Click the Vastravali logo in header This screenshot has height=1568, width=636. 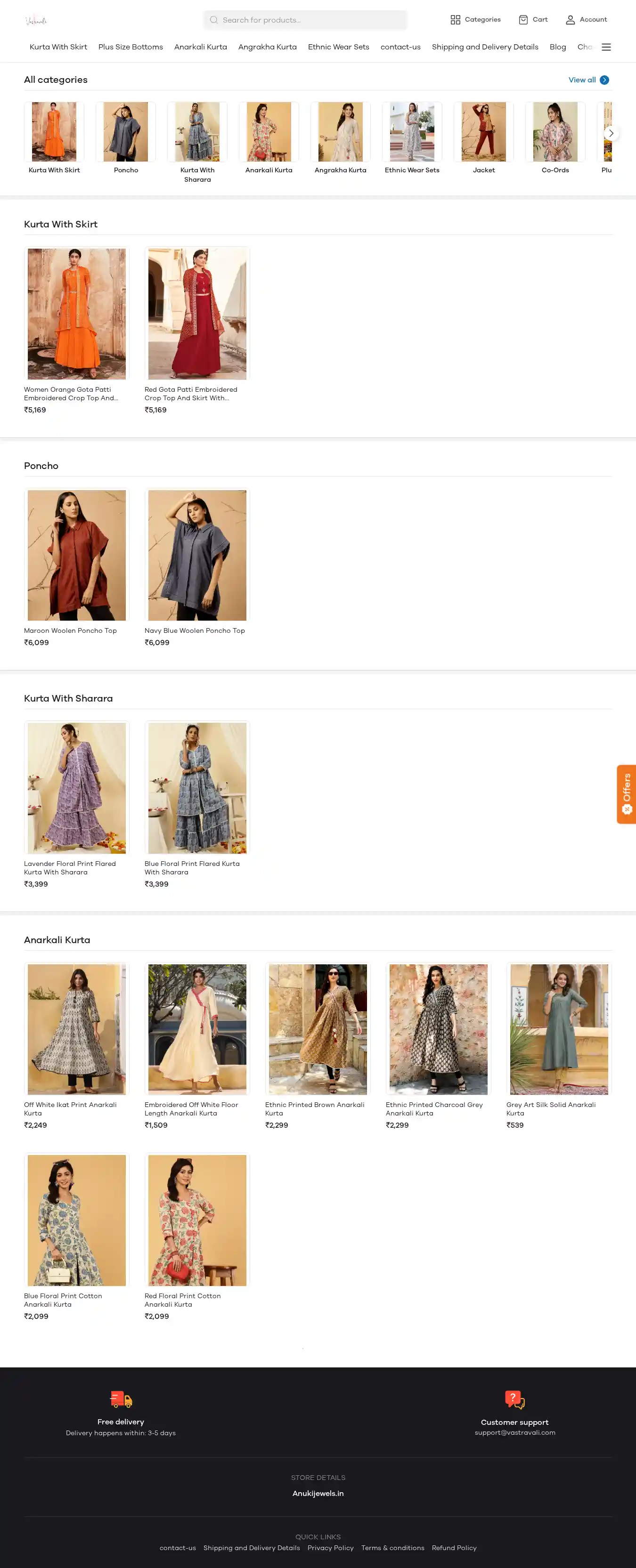tap(36, 20)
